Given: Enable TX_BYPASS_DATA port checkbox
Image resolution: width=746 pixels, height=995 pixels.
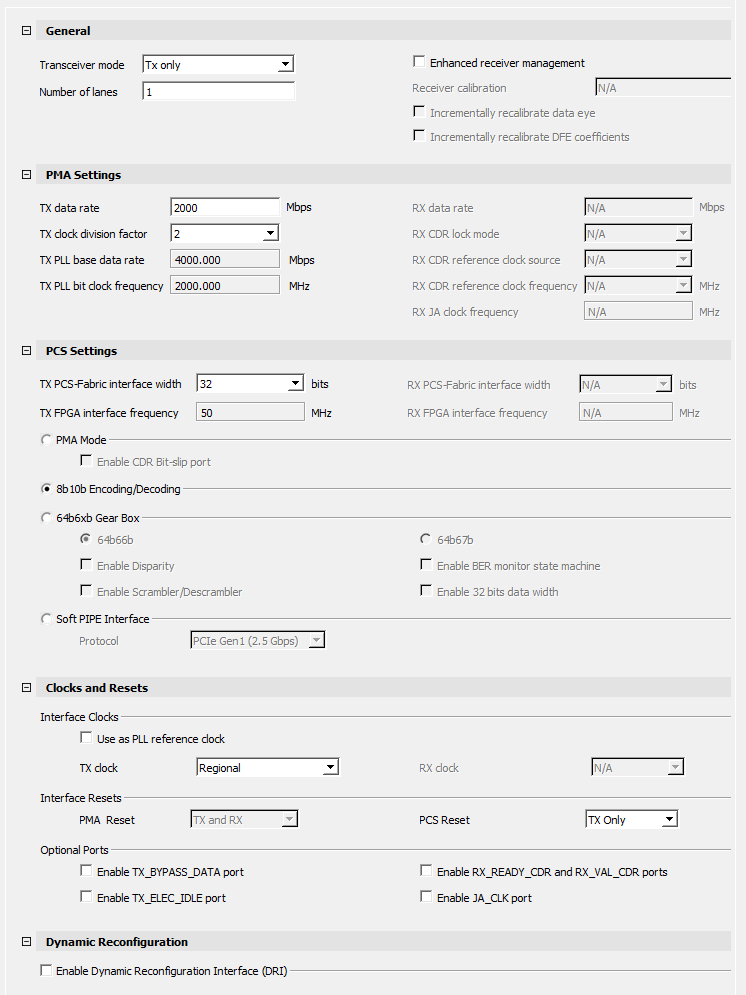Looking at the screenshot, I should coord(86,871).
